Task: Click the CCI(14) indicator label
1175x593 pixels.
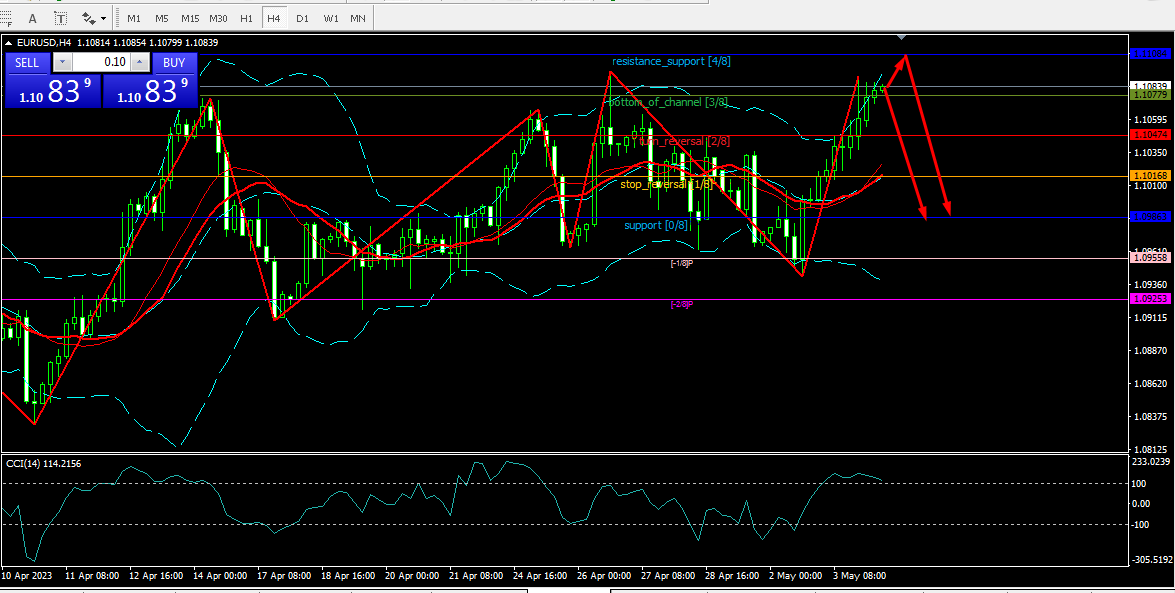Action: pos(43,464)
